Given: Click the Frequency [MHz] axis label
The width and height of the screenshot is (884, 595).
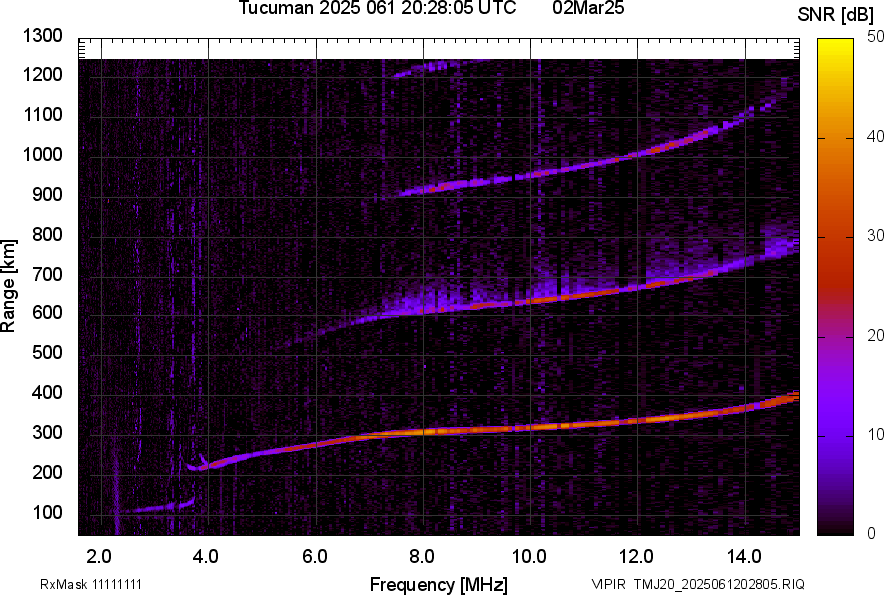Looking at the screenshot, I should click(438, 584).
